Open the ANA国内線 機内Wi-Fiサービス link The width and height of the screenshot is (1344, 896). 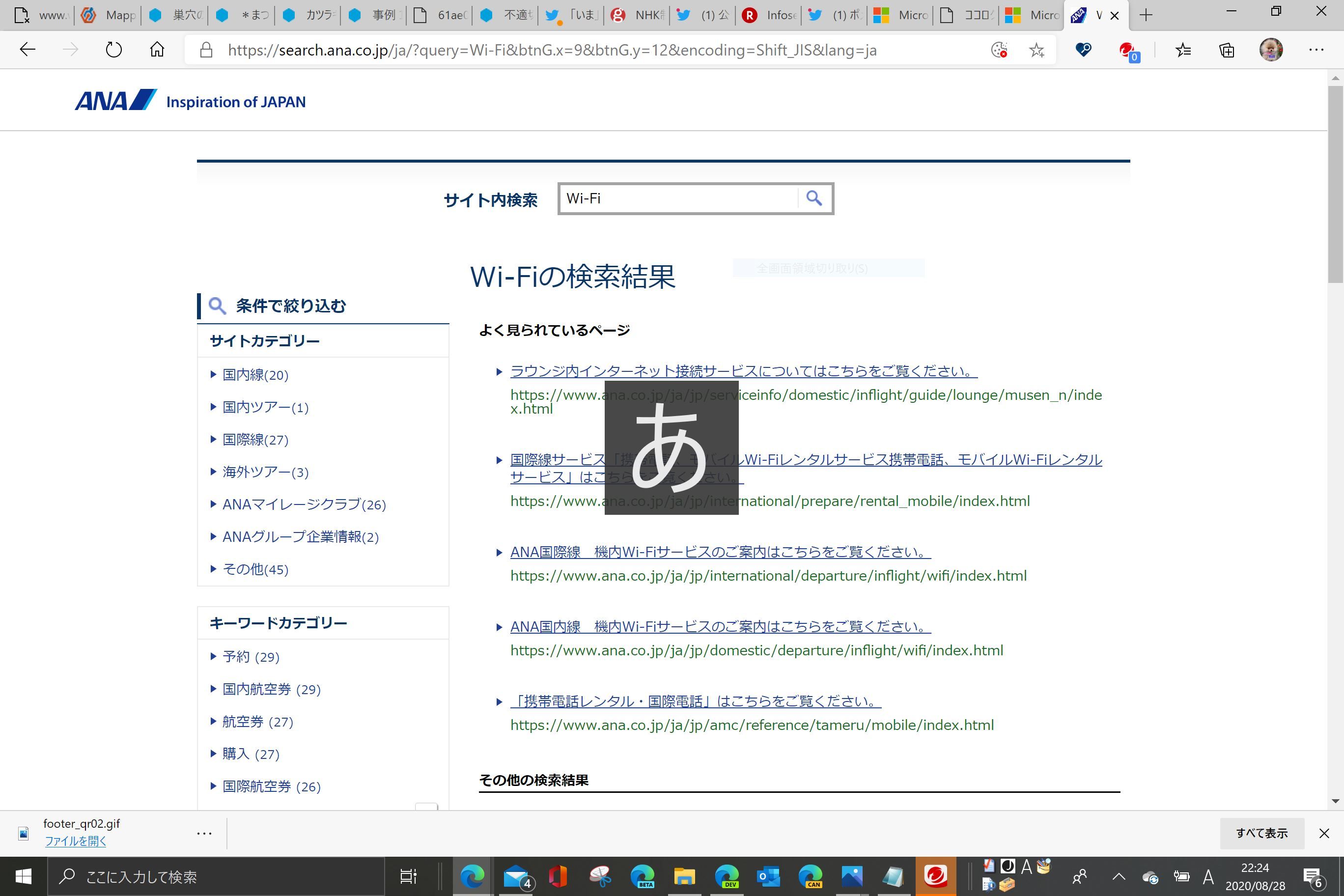pyautogui.click(x=721, y=627)
